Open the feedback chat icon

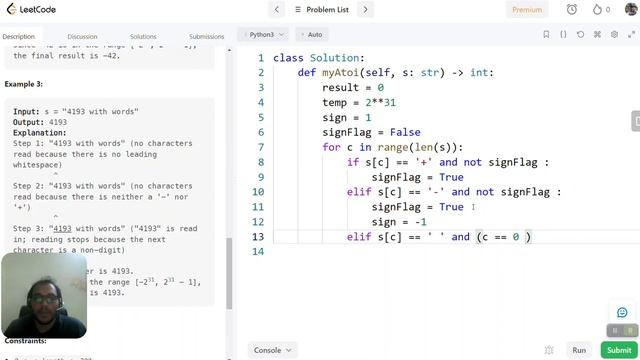(622, 312)
